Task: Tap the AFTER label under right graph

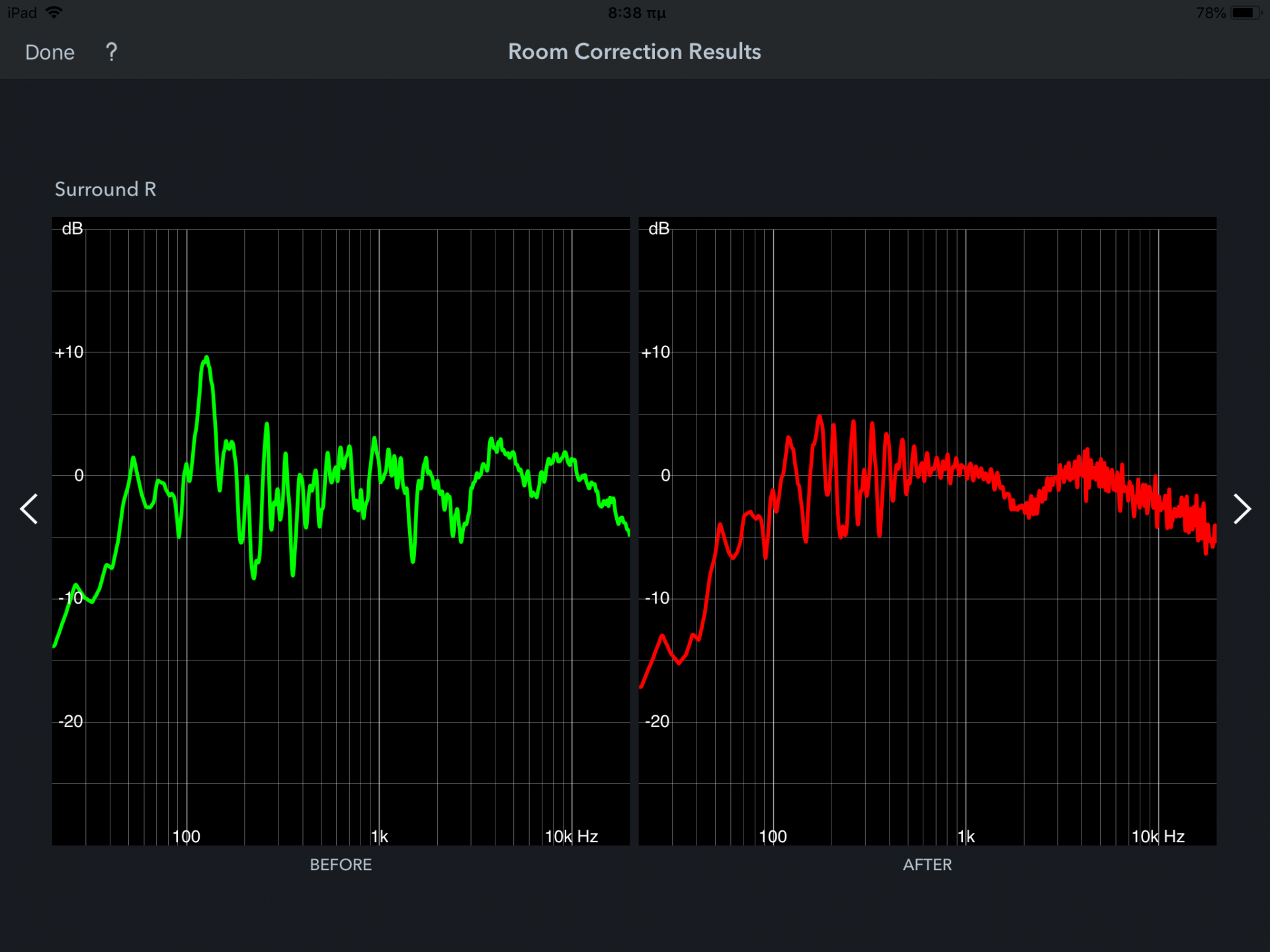Action: click(x=927, y=865)
